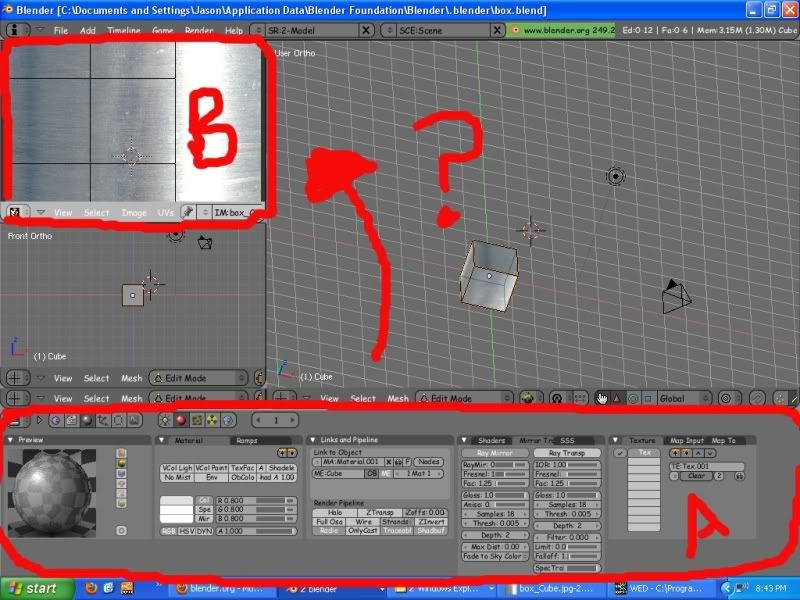Click the Clear texture button

tap(696, 476)
